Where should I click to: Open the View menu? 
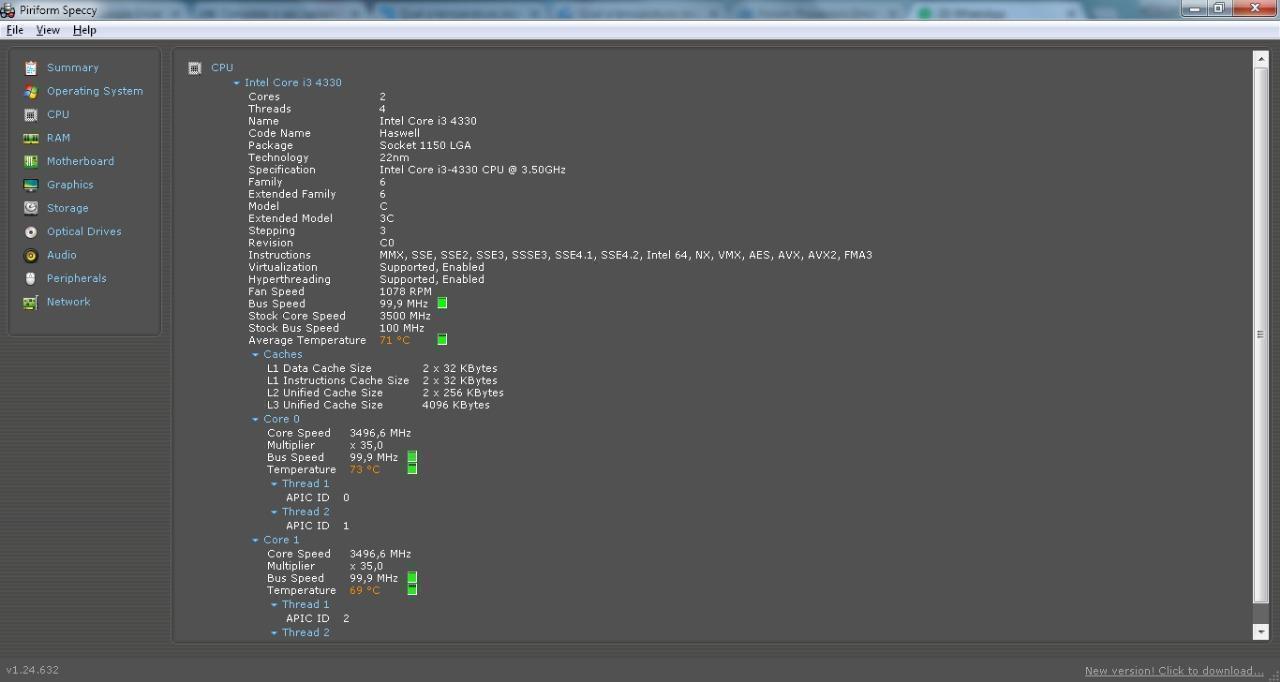tap(48, 30)
